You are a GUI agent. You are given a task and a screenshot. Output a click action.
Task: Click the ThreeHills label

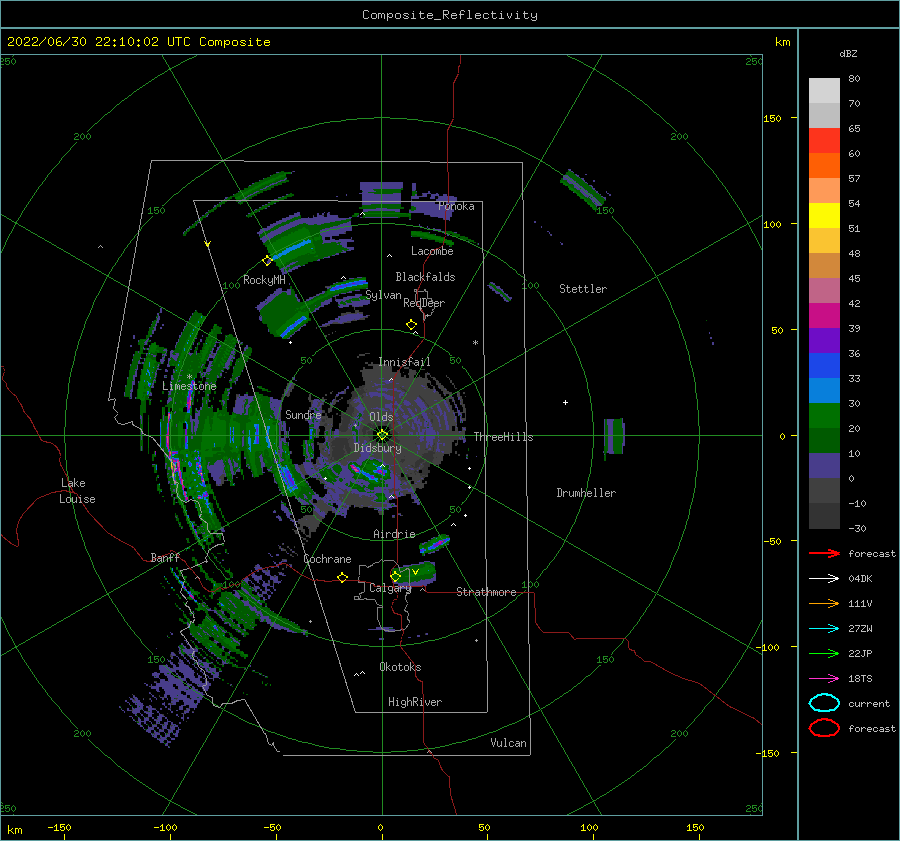[x=503, y=437]
